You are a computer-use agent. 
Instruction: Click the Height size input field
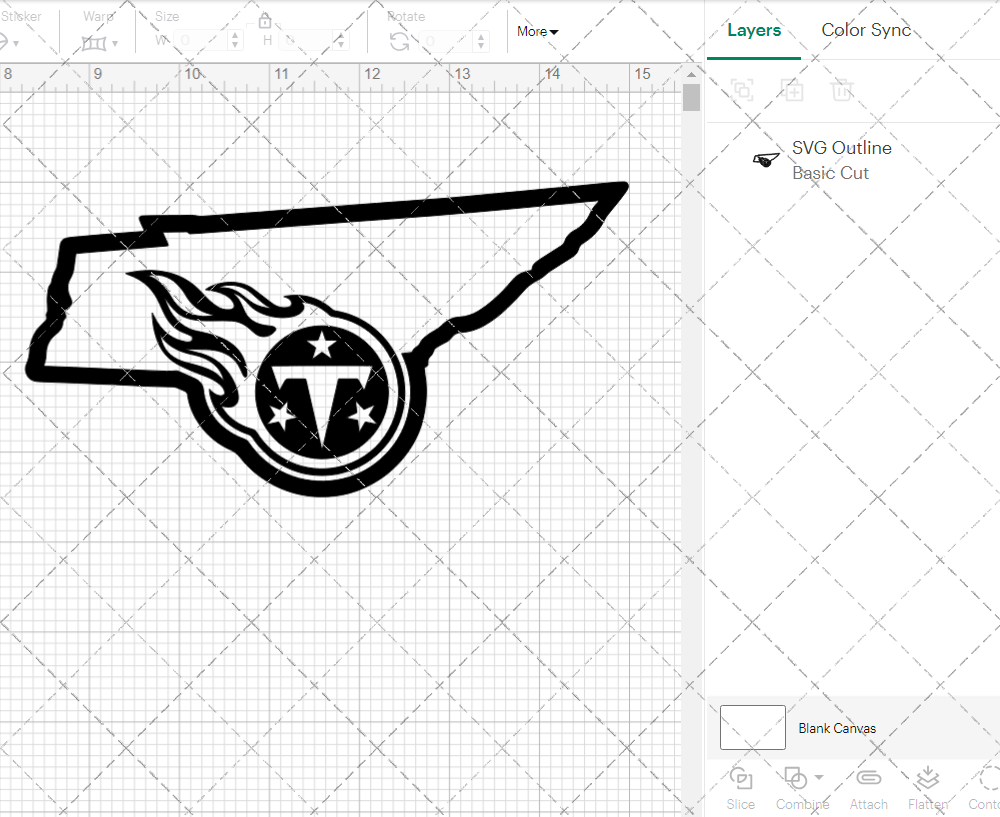click(307, 41)
